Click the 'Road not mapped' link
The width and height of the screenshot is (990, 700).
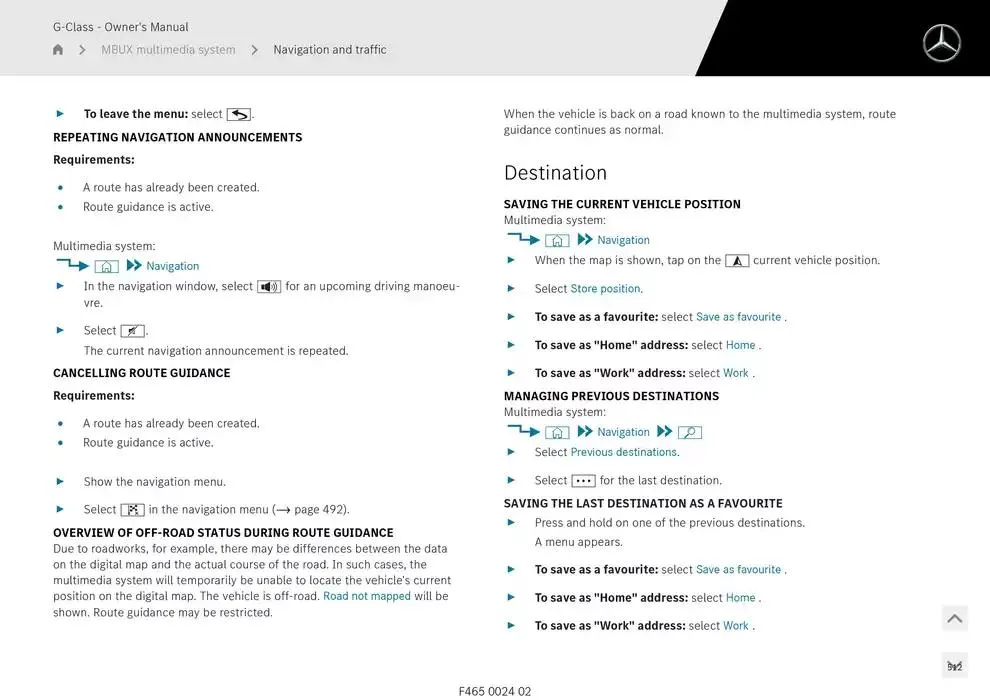(367, 596)
